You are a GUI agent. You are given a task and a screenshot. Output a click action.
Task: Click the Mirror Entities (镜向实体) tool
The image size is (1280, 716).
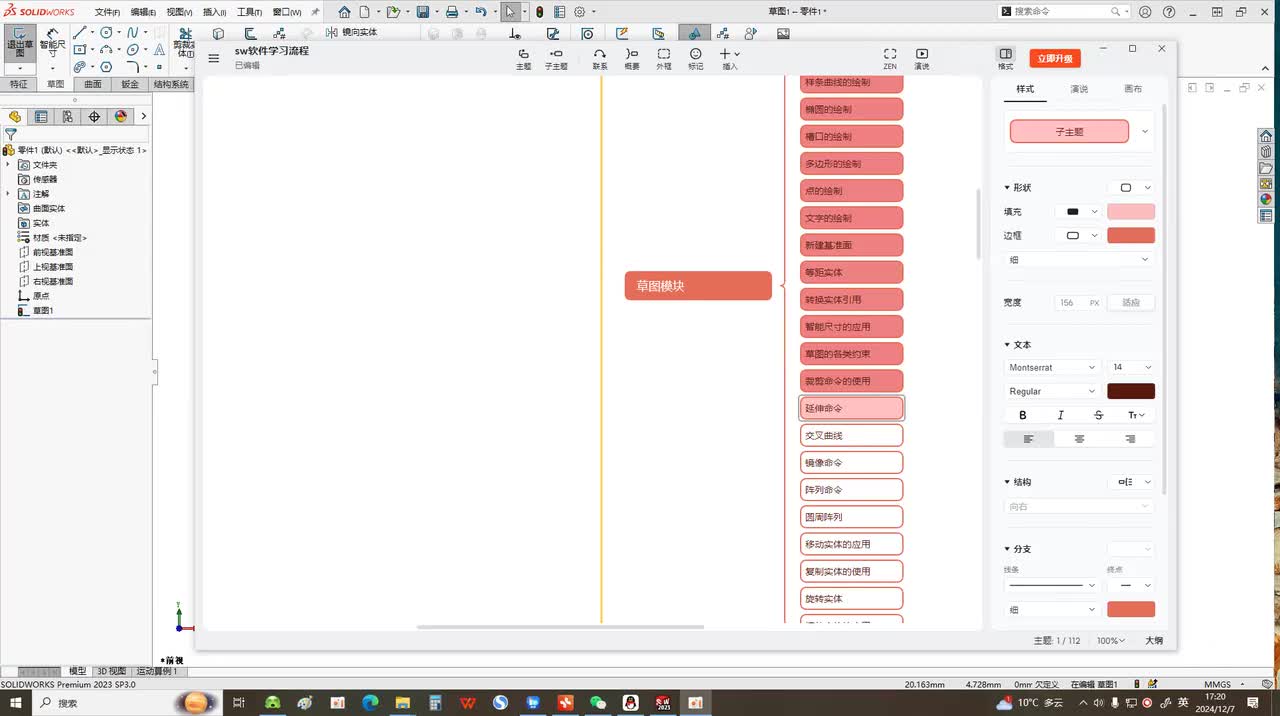point(352,32)
